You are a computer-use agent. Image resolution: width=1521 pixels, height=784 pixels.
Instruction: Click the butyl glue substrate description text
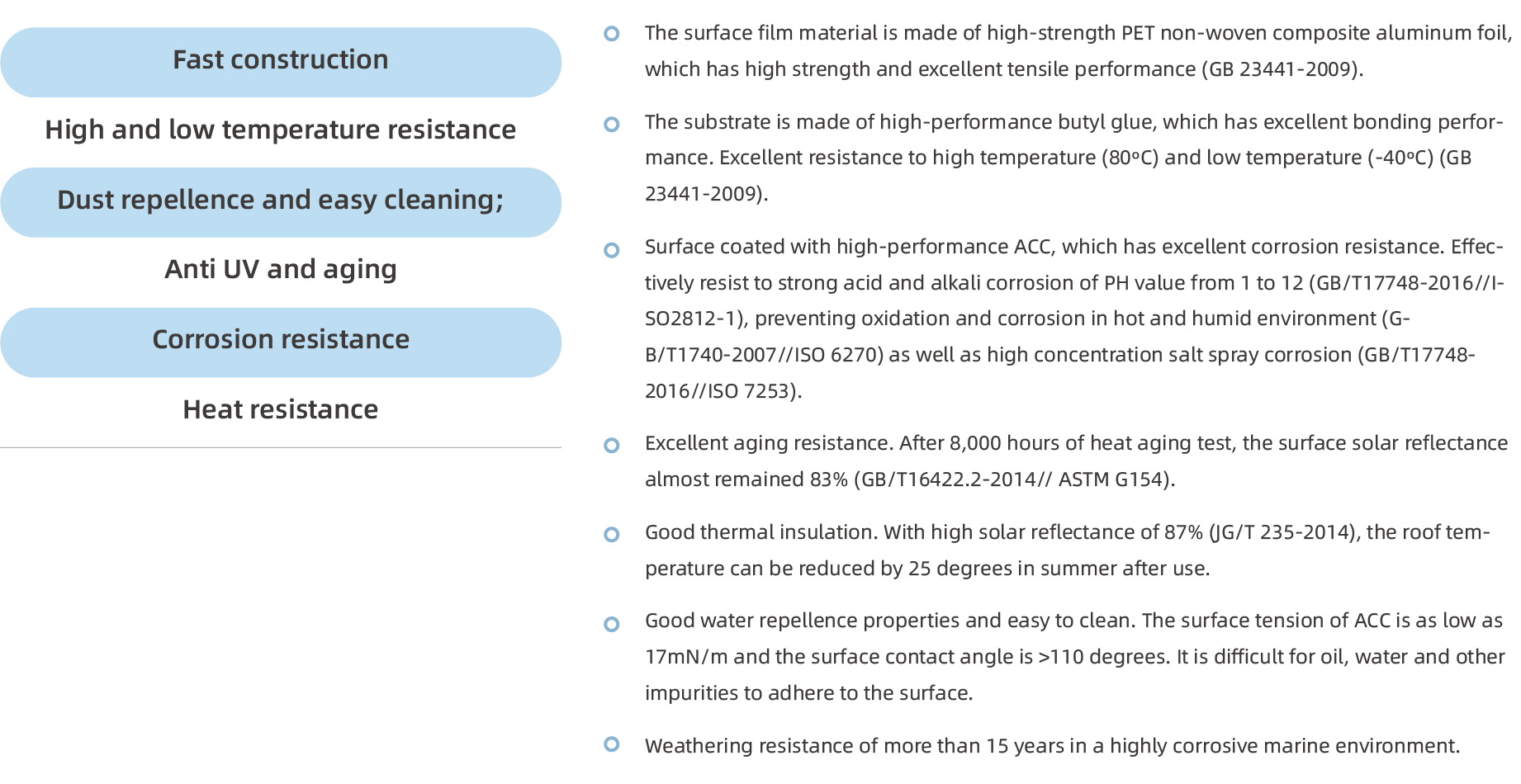1073,158
